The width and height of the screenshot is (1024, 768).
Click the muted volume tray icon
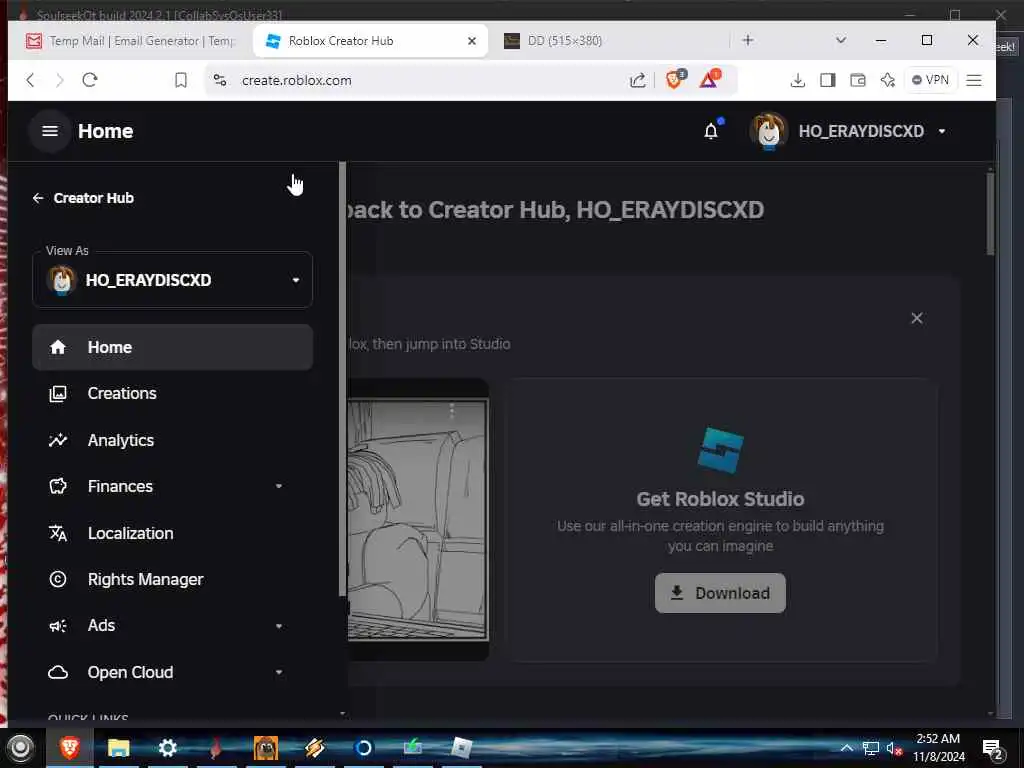coord(894,748)
